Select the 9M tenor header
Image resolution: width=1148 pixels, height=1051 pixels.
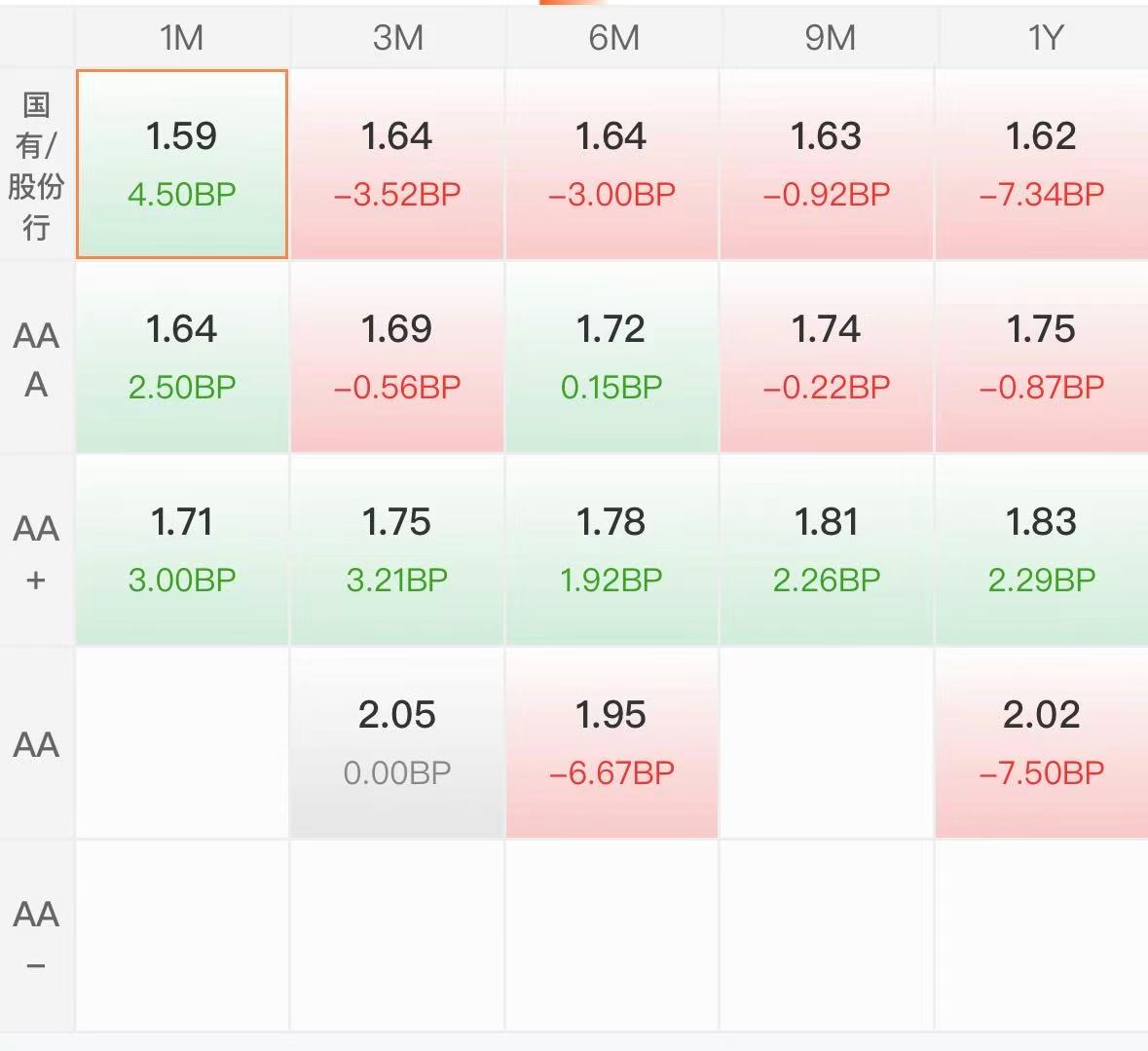click(828, 37)
